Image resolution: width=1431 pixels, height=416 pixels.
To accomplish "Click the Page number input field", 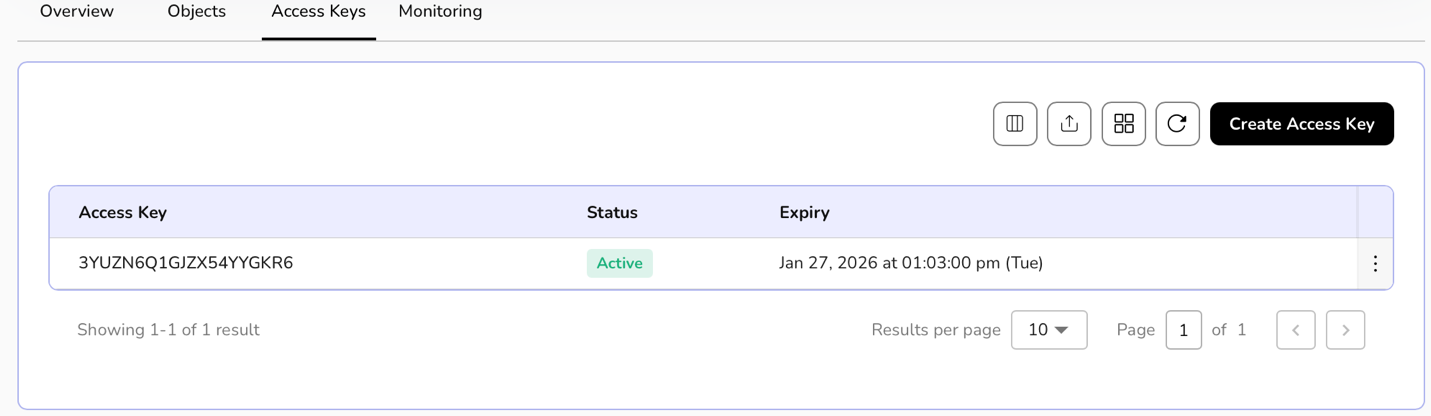I will click(x=1183, y=330).
